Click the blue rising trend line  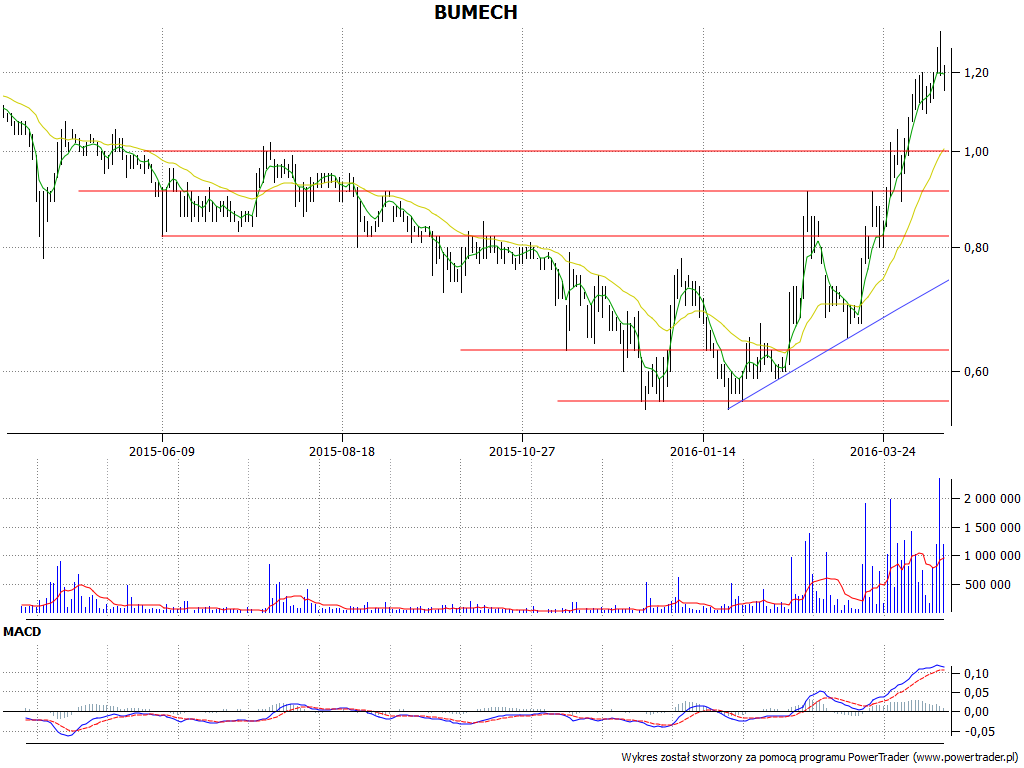tap(839, 344)
